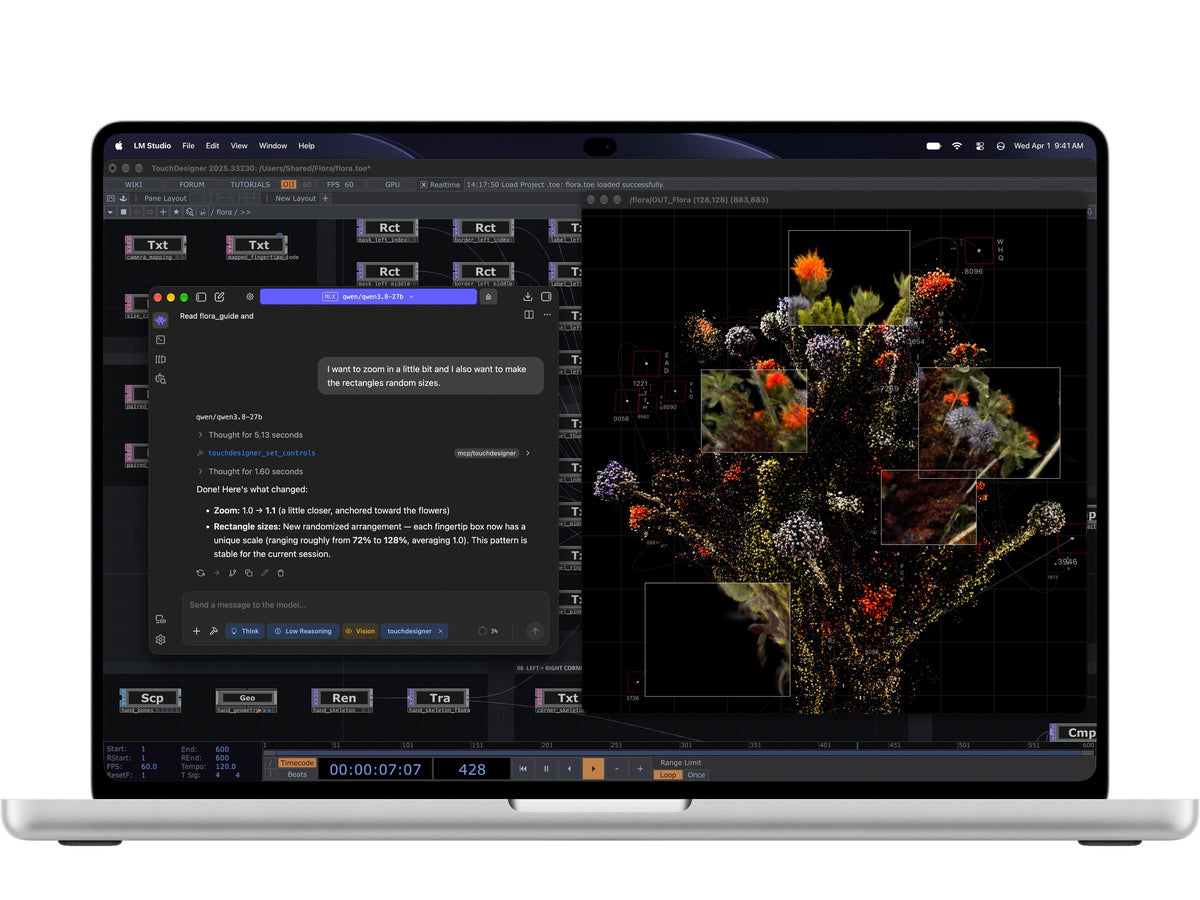
Task: Open the Window menu
Action: (x=273, y=146)
